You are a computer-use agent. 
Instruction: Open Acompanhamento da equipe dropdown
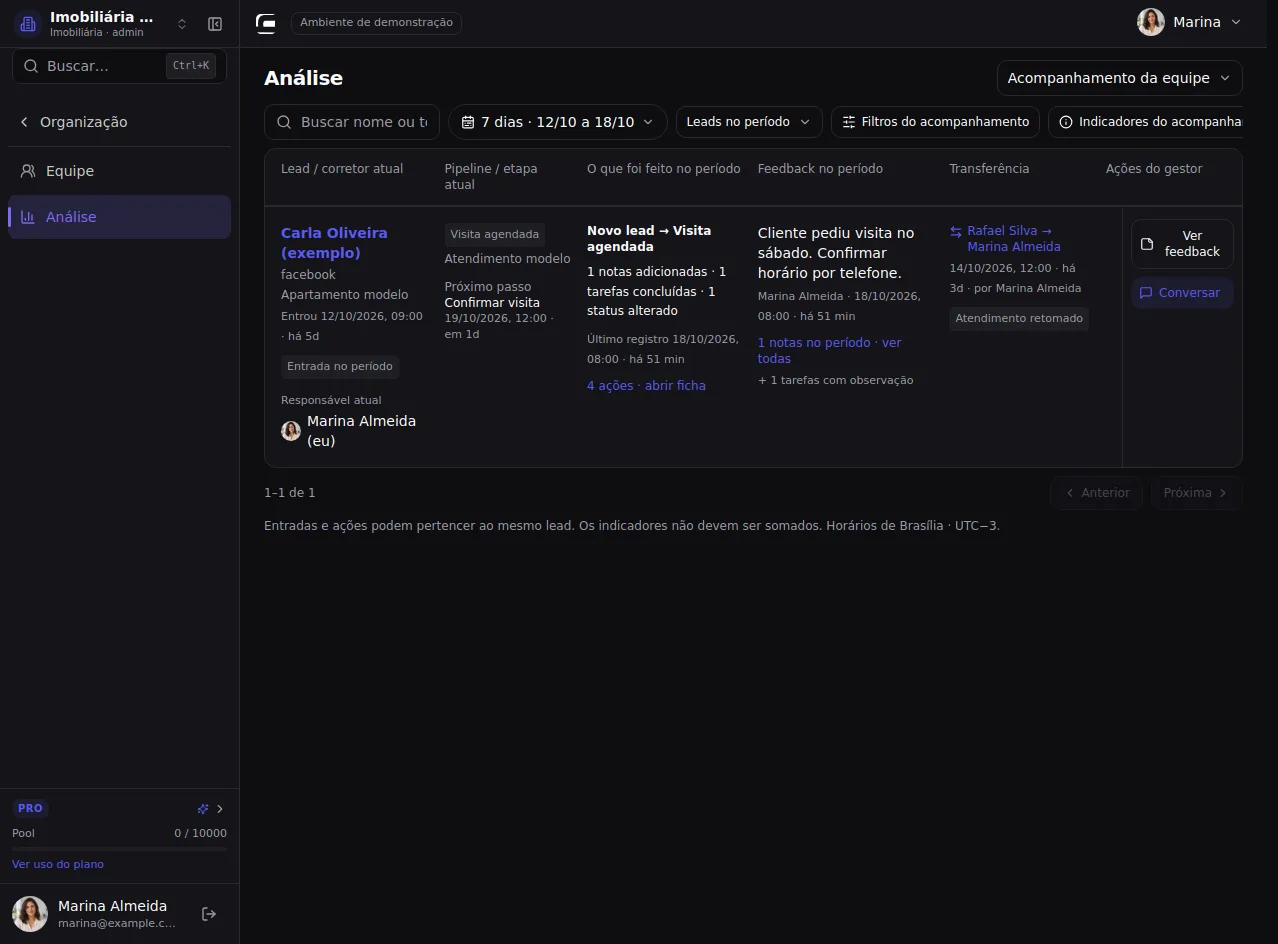pos(1120,78)
